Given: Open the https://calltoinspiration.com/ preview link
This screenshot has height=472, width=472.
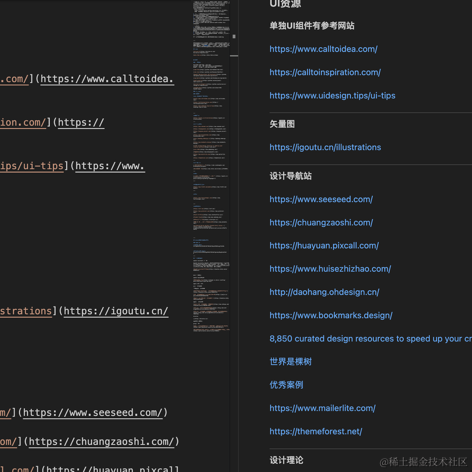Looking at the screenshot, I should click(325, 73).
